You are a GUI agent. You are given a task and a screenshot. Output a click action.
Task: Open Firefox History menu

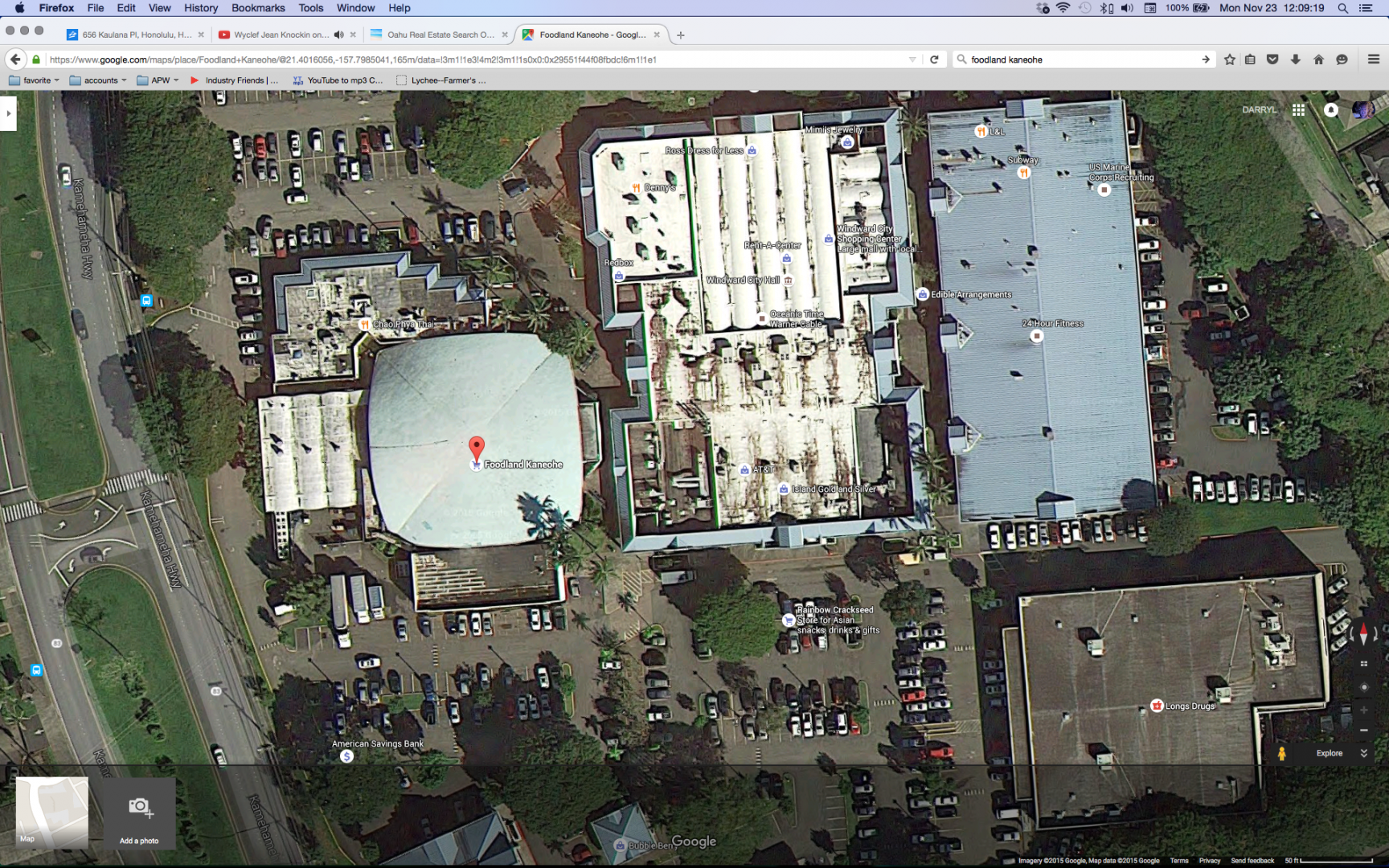pos(201,8)
